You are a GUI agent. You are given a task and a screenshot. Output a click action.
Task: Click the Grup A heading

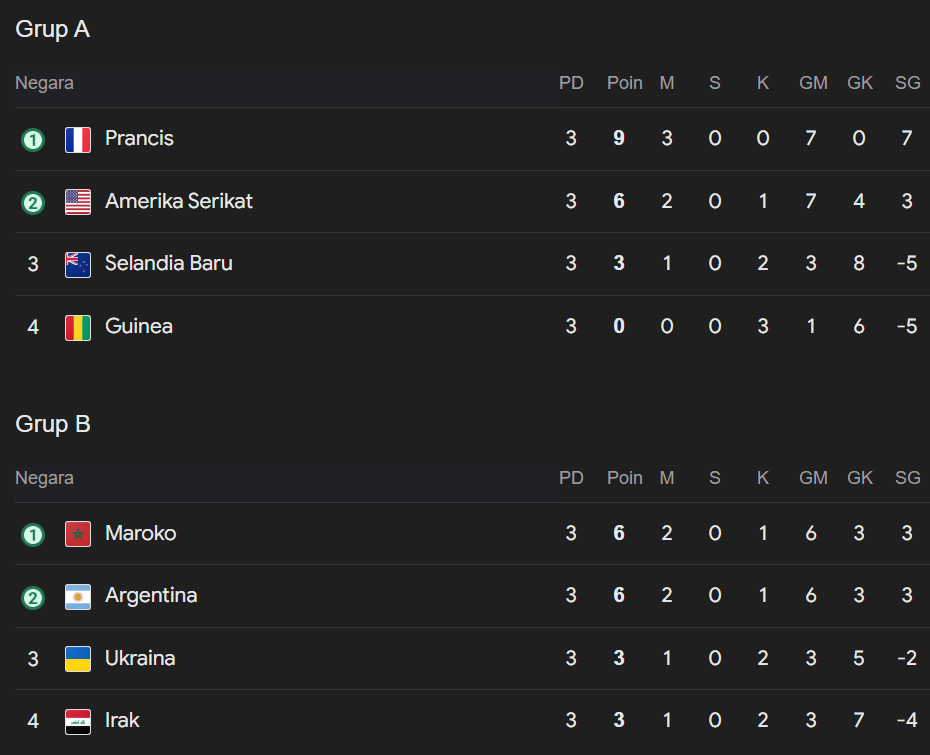53,30
